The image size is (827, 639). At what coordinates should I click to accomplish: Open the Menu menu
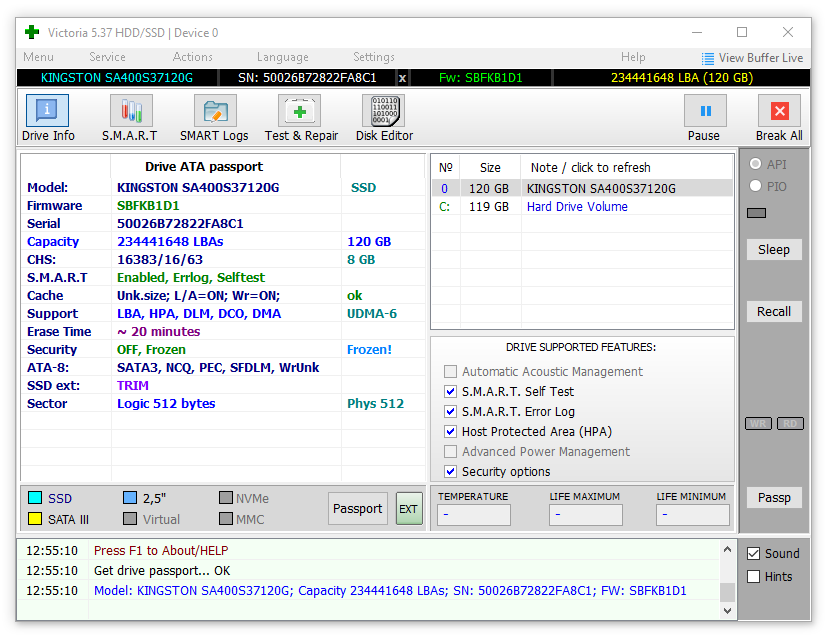click(38, 57)
